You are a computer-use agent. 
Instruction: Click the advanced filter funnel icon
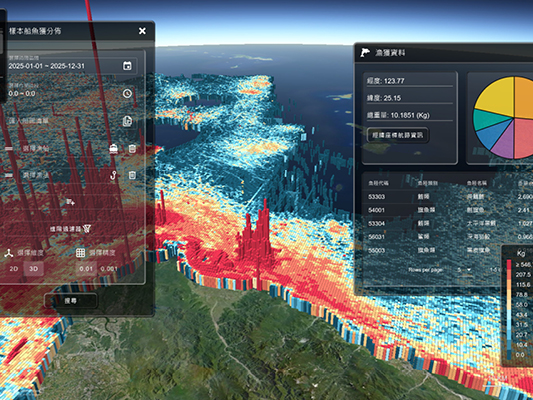pos(87,229)
